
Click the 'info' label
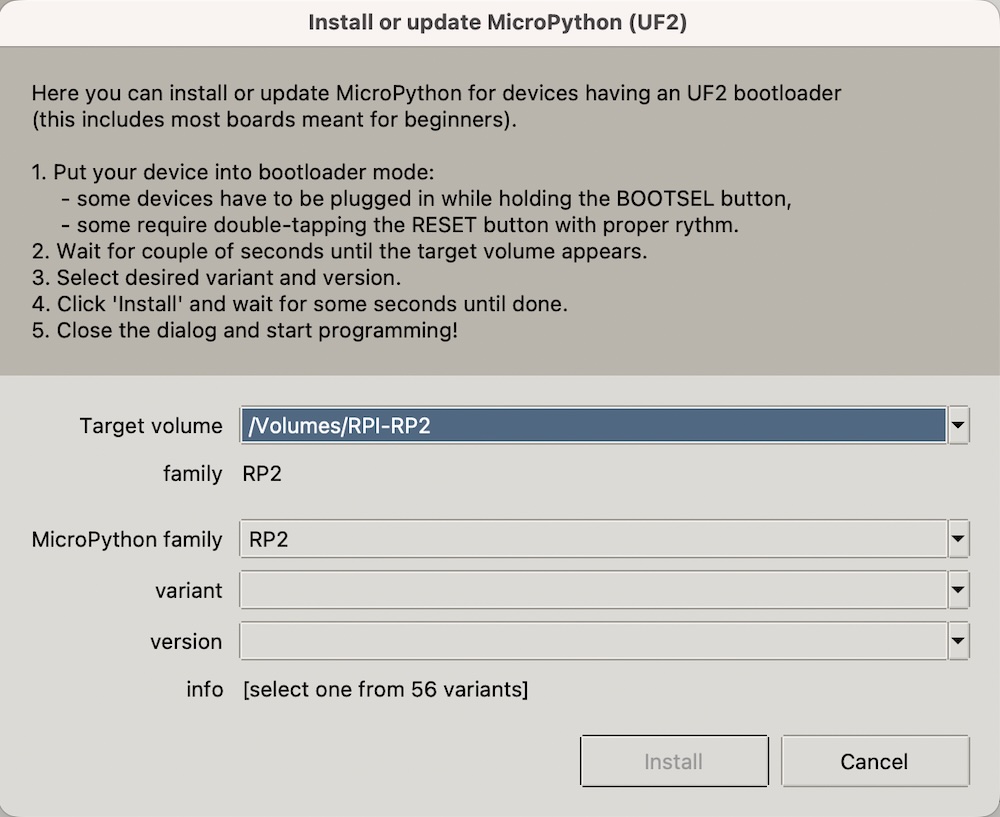click(204, 689)
